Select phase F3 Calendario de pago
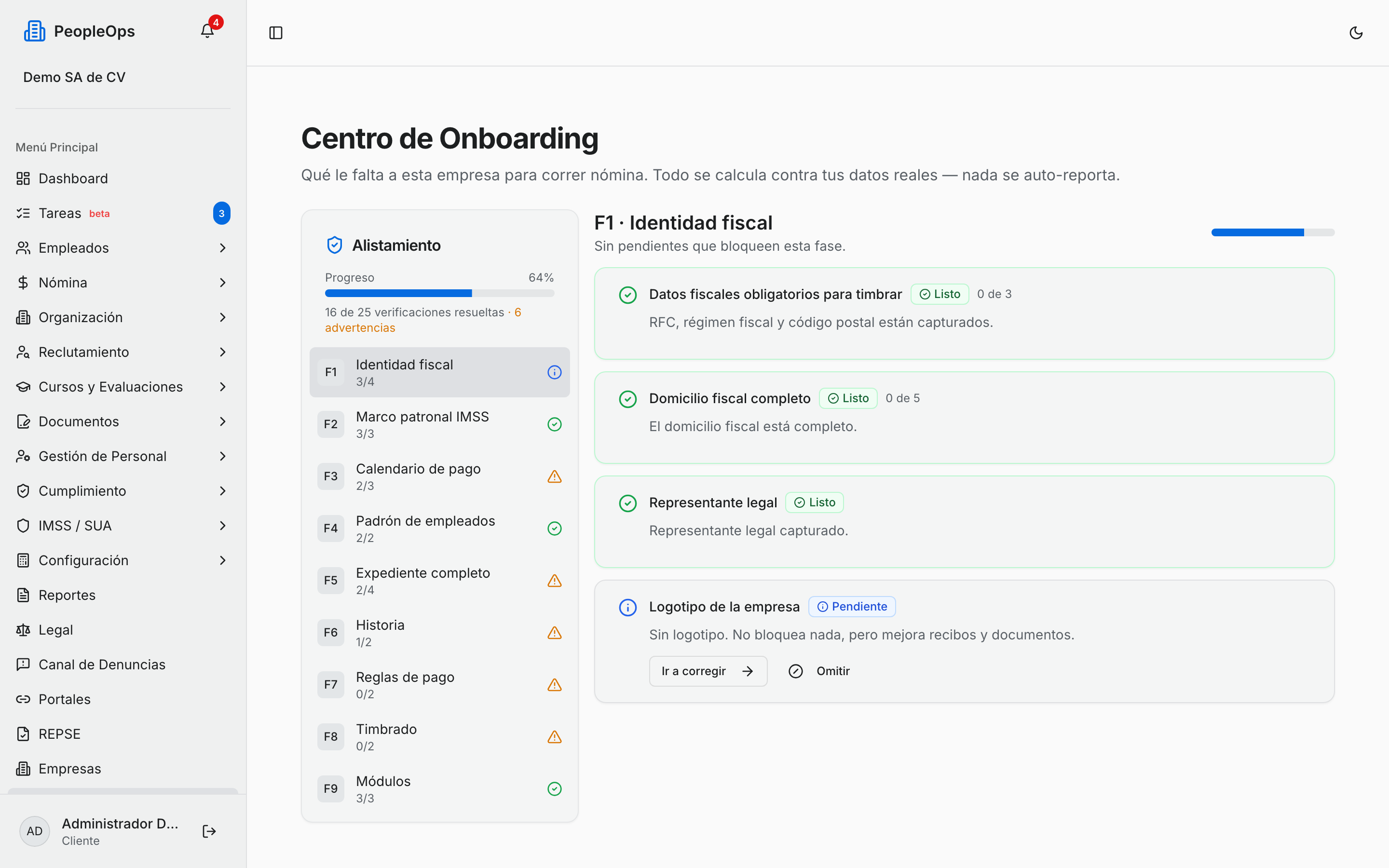The image size is (1389, 868). coord(440,476)
